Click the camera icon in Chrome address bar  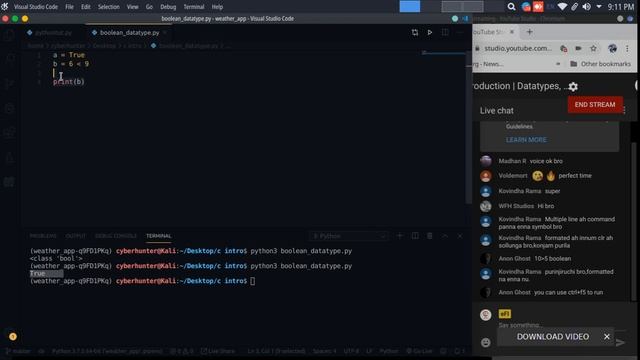(x=578, y=49)
